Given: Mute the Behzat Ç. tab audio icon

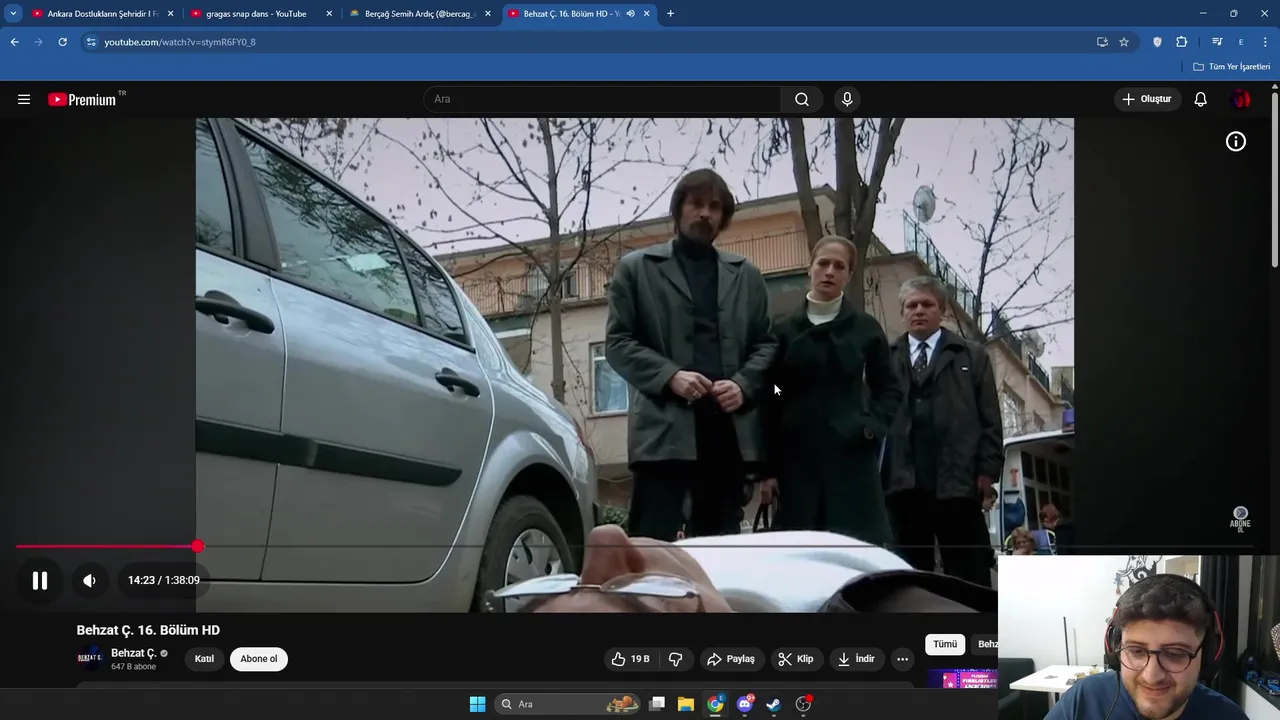Looking at the screenshot, I should [630, 14].
